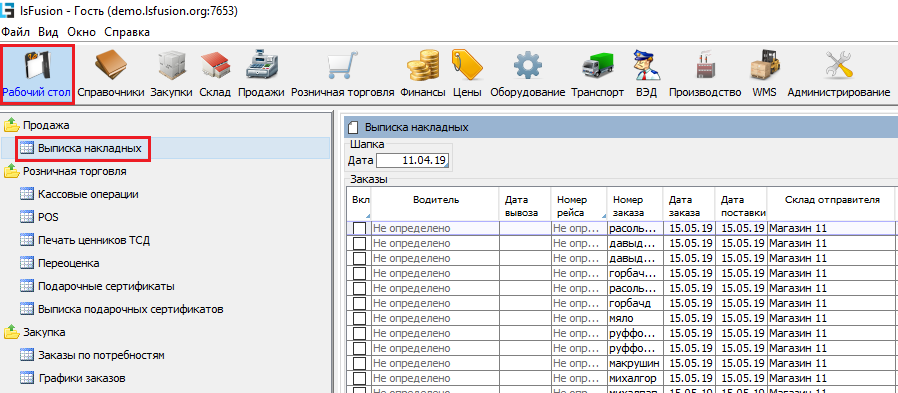Open the Финансы coins icon

(x=423, y=65)
